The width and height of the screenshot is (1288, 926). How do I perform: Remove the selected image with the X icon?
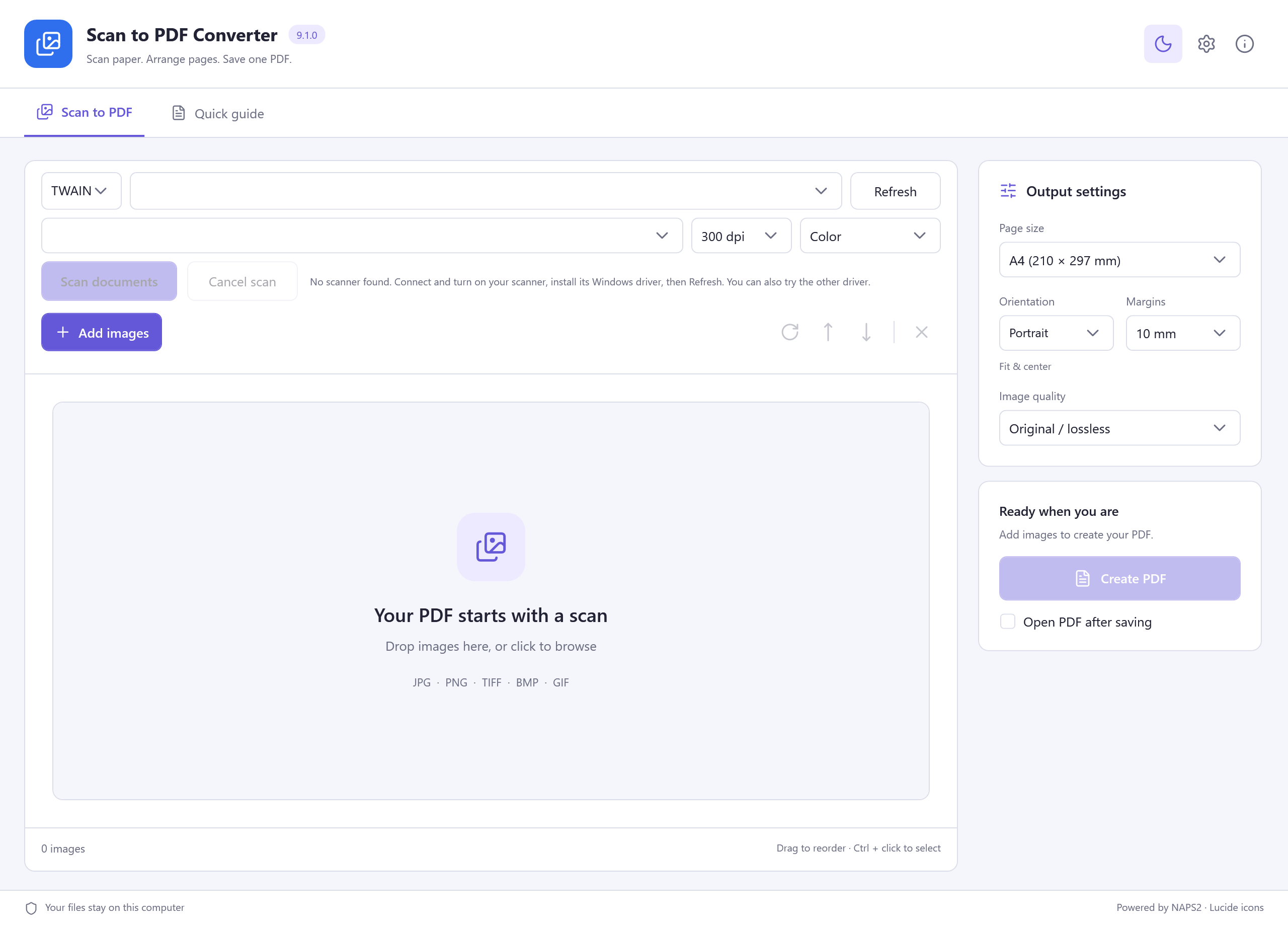(921, 332)
